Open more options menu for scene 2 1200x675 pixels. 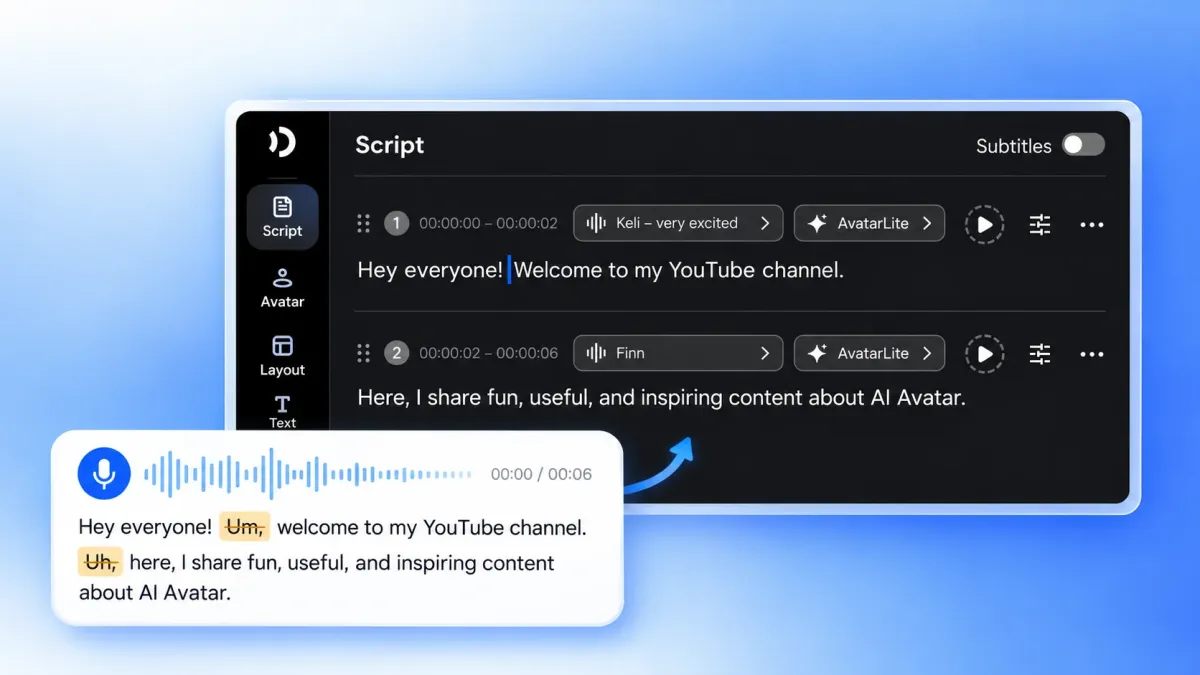click(1092, 354)
